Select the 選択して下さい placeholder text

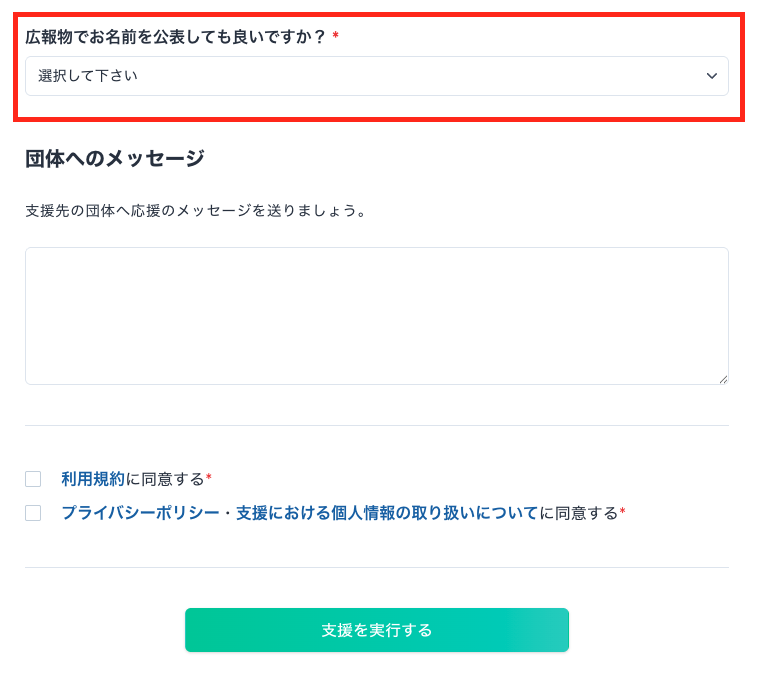click(x=87, y=76)
